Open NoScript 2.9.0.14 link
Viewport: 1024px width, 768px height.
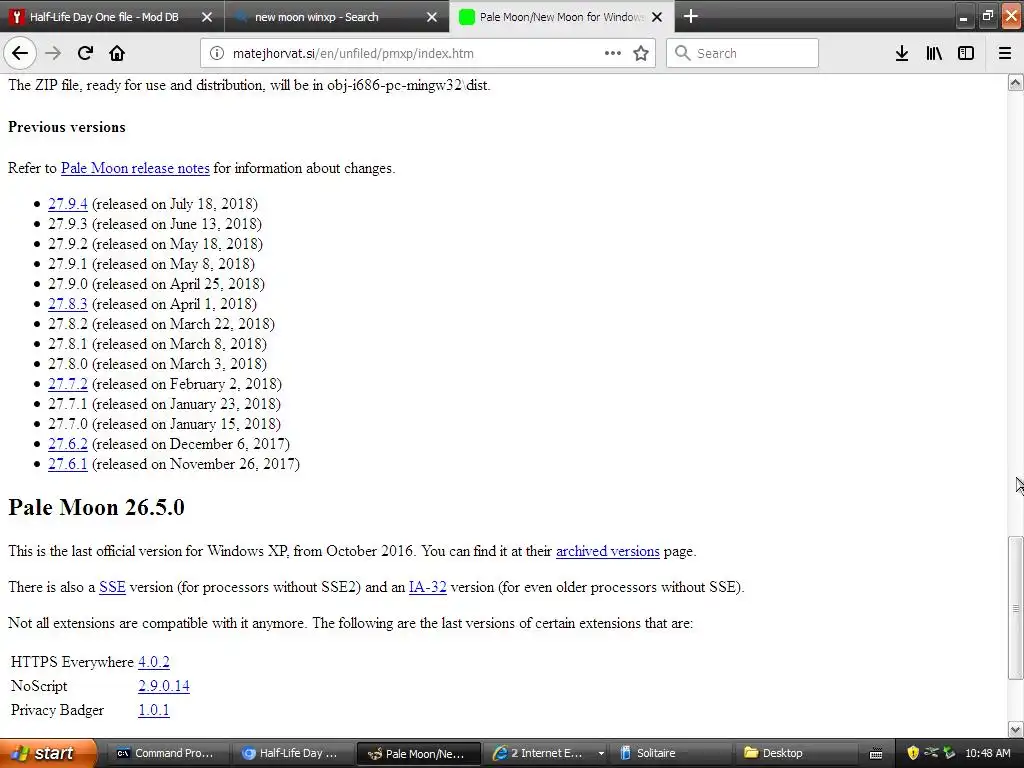coord(164,686)
